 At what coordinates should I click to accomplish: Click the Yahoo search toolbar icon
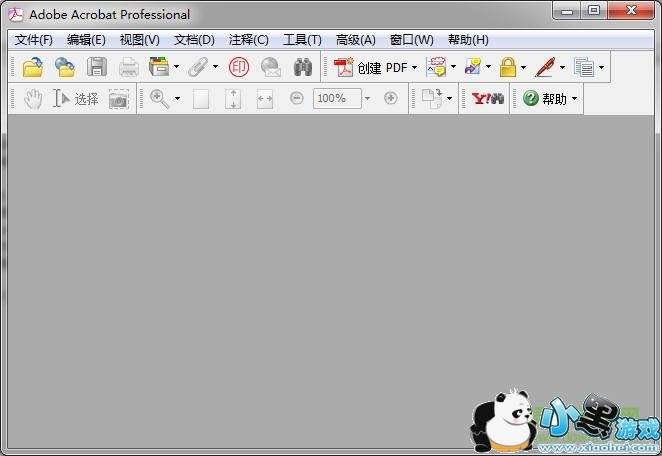pyautogui.click(x=488, y=99)
